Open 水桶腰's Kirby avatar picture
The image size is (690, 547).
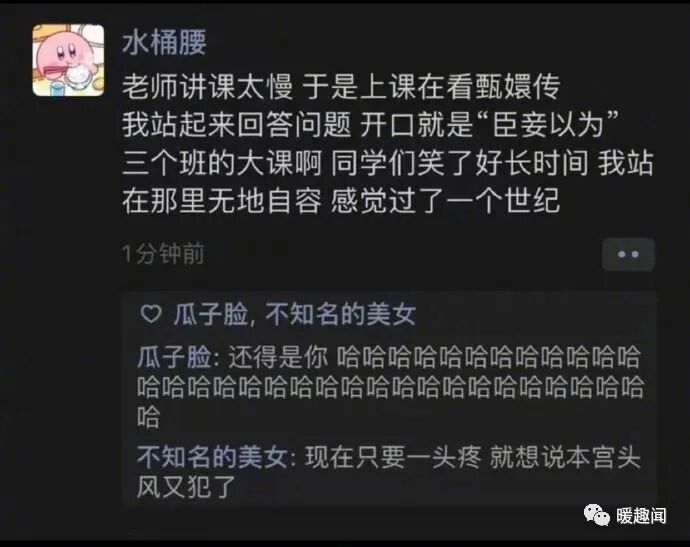pos(68,60)
